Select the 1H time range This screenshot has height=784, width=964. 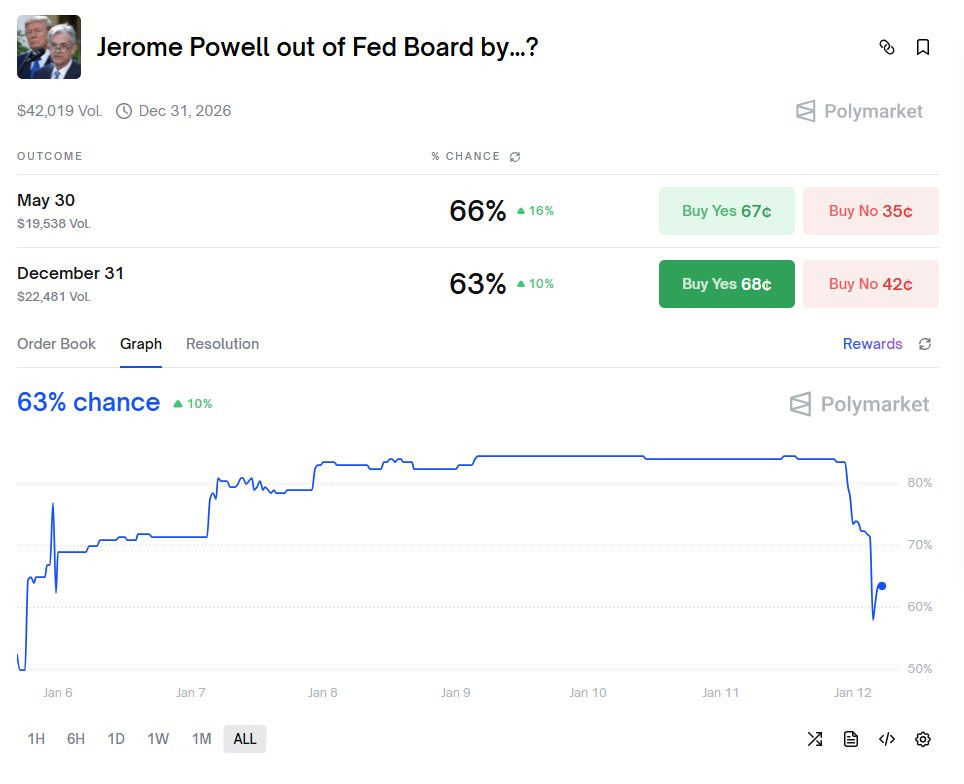(36, 739)
